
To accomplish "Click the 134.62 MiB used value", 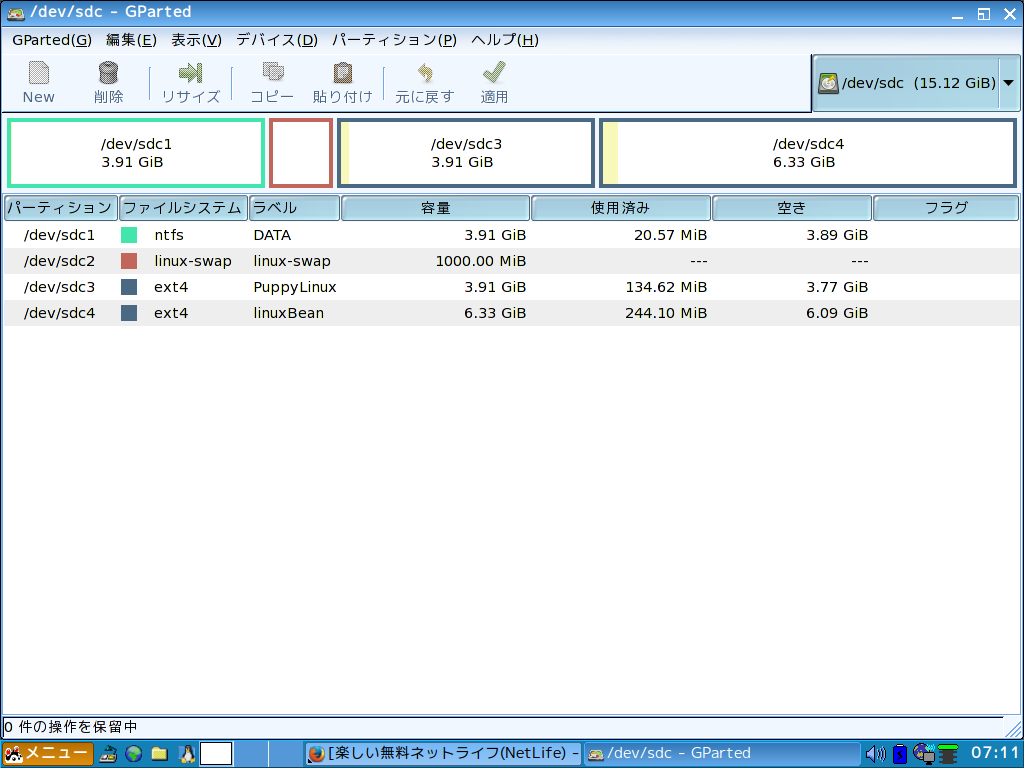I will pos(667,287).
